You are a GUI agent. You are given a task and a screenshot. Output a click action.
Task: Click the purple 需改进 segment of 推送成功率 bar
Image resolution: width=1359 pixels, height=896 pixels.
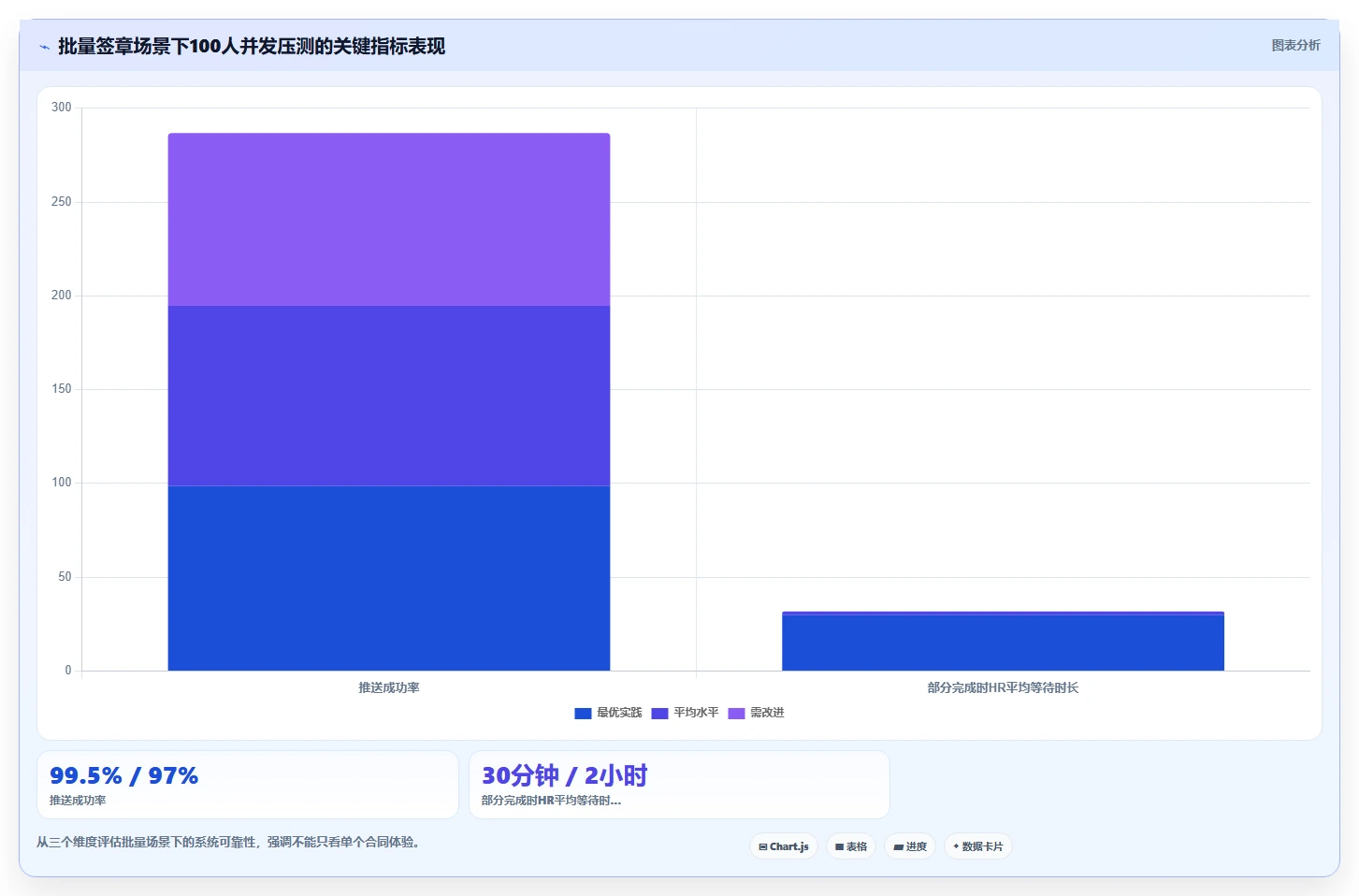pos(389,220)
